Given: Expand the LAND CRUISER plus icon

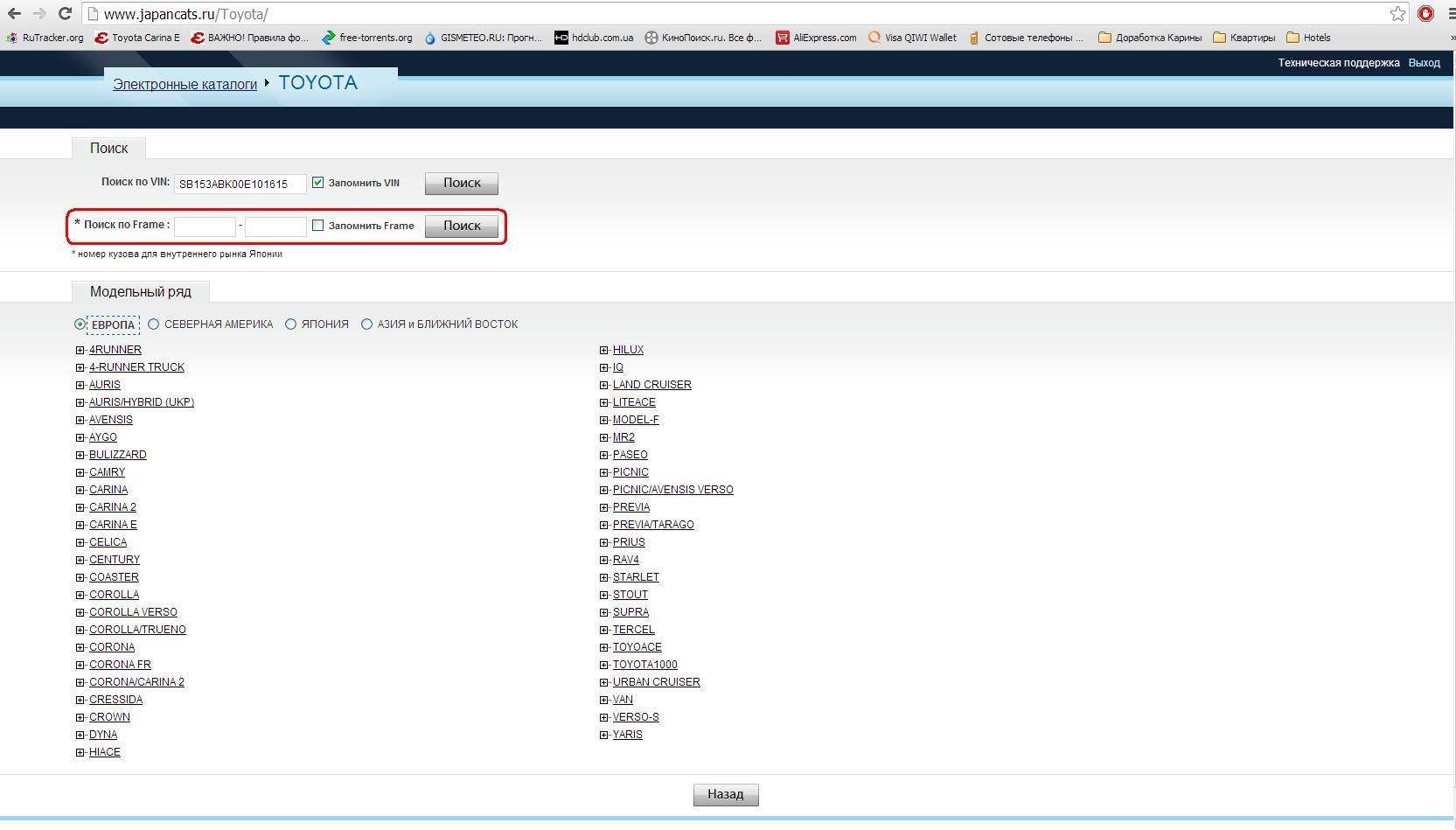Looking at the screenshot, I should point(603,385).
